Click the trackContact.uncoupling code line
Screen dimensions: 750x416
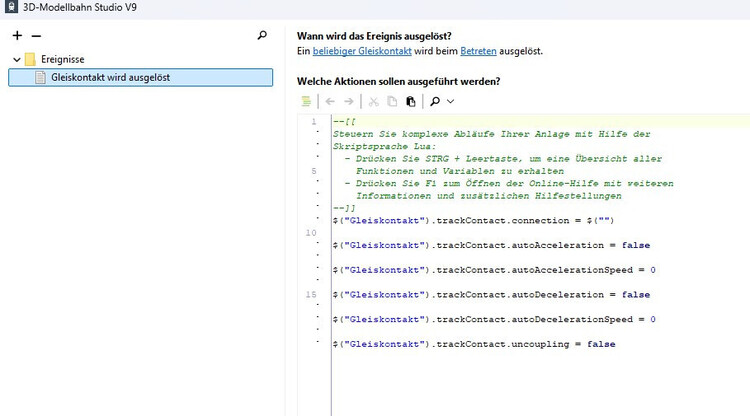(473, 344)
